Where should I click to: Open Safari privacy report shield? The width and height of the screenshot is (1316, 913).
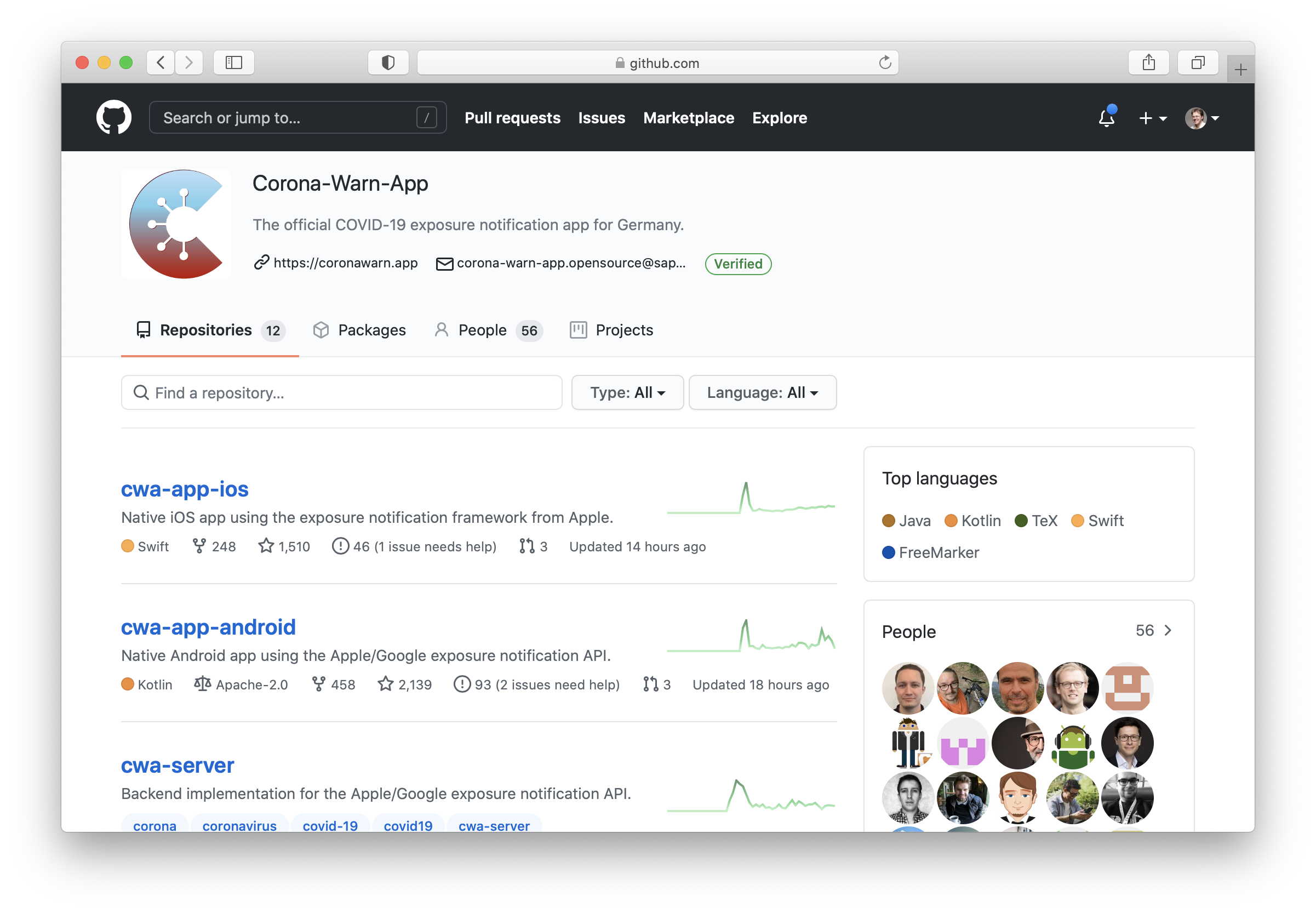click(x=388, y=62)
